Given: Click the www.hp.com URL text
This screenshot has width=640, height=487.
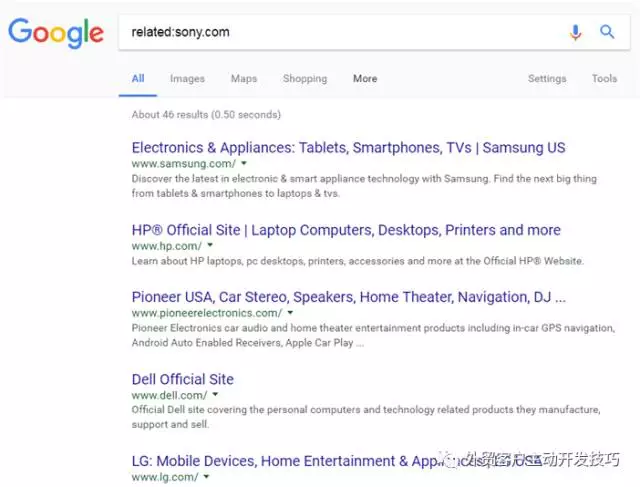Looking at the screenshot, I should [167, 246].
